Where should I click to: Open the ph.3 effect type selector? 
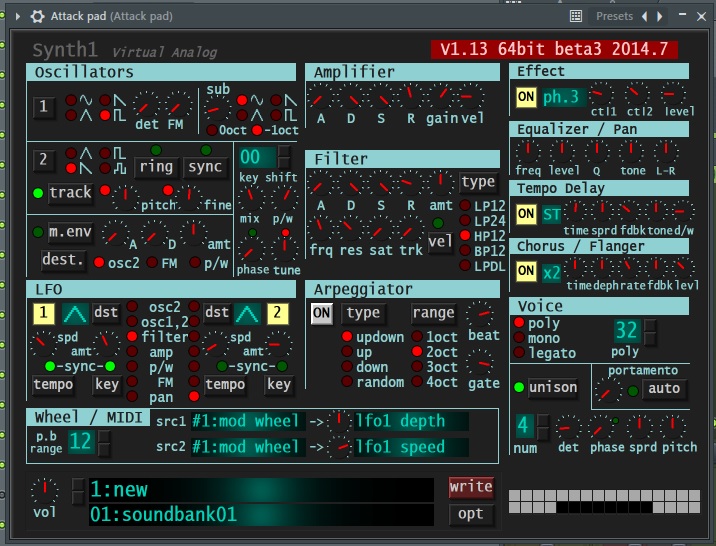click(563, 97)
